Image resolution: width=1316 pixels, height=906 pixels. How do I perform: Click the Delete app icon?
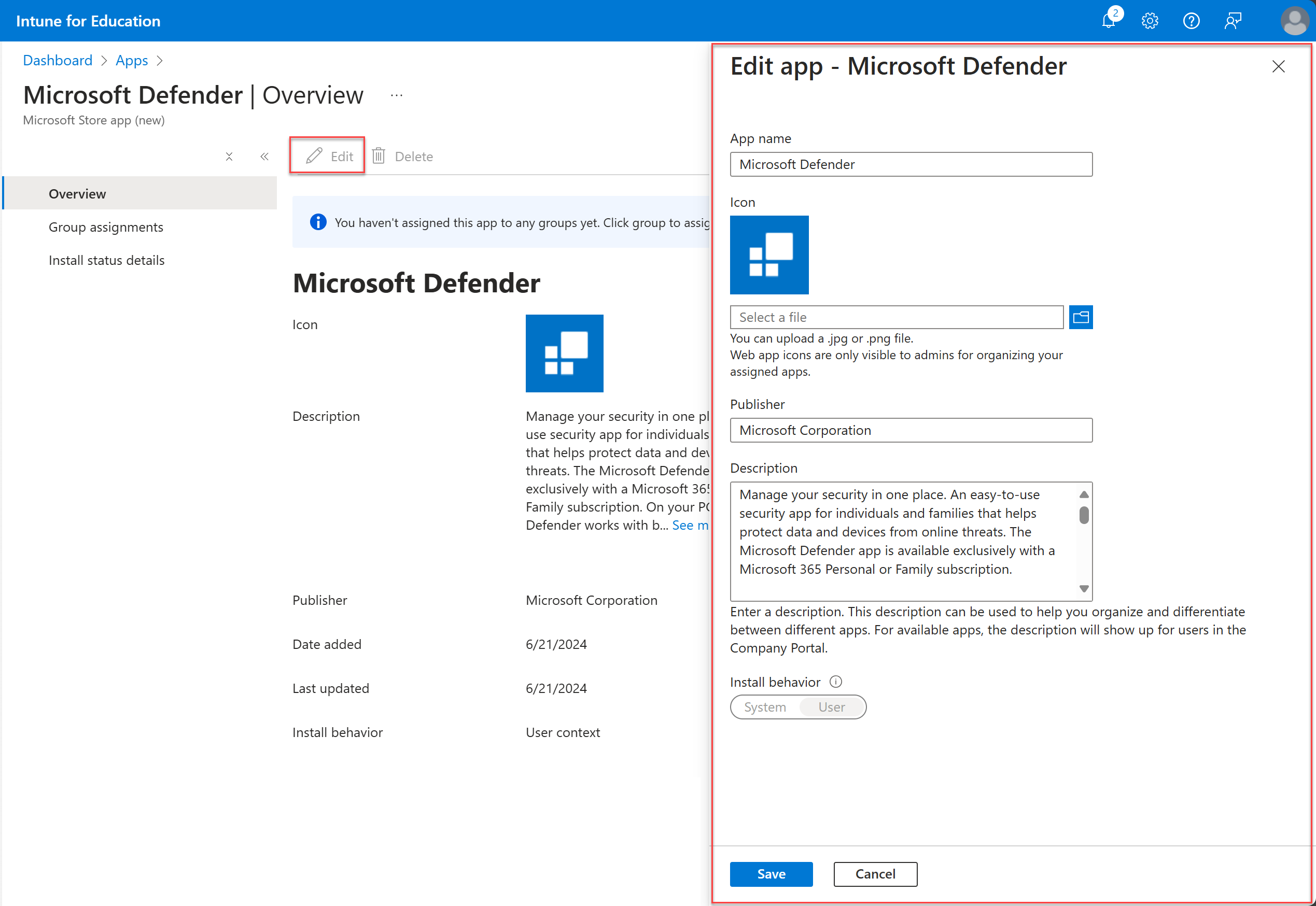pos(378,156)
